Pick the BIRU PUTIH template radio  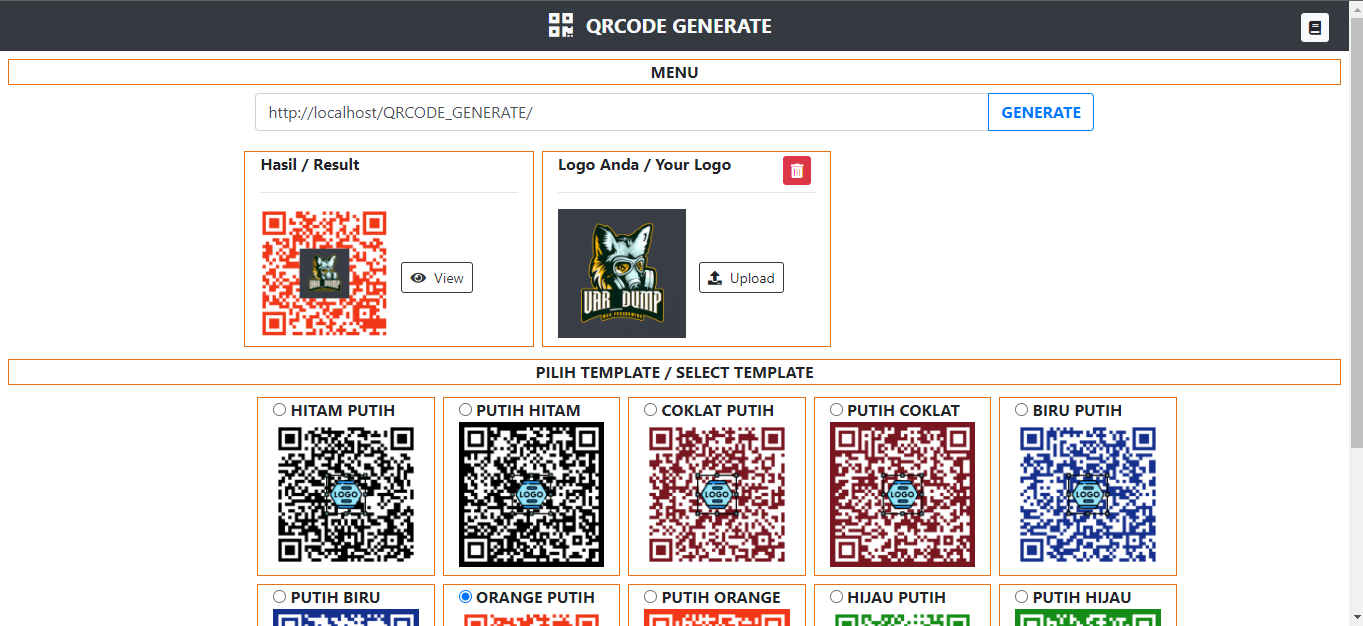1022,410
